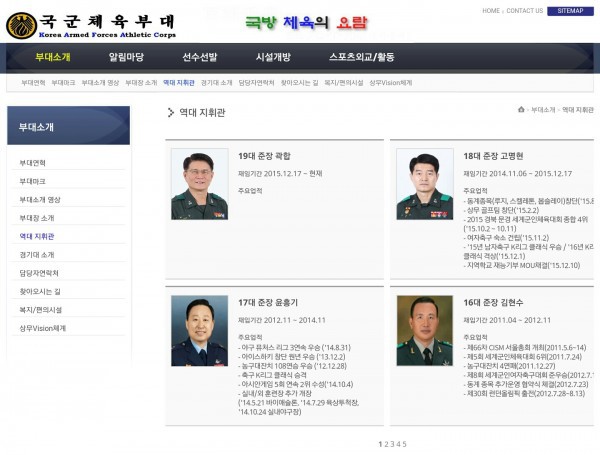Select 부대마크 in the top submenu bar
Screen dimensions: 600x455
(x=64, y=83)
